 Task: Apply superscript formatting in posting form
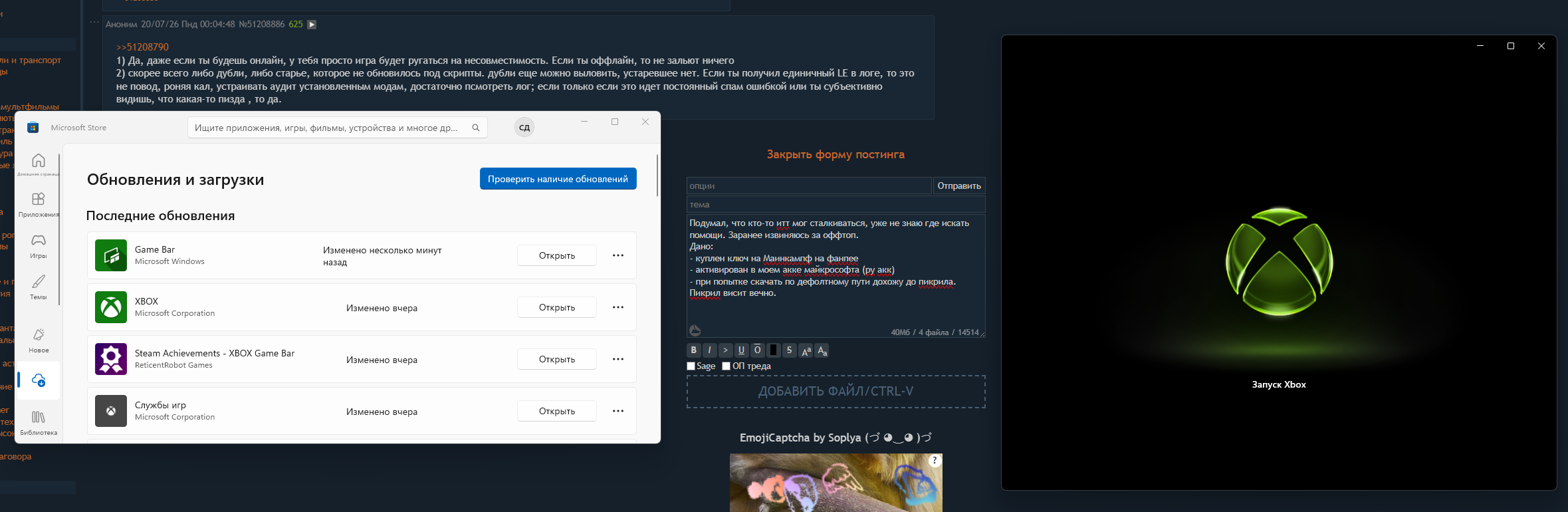tap(806, 350)
